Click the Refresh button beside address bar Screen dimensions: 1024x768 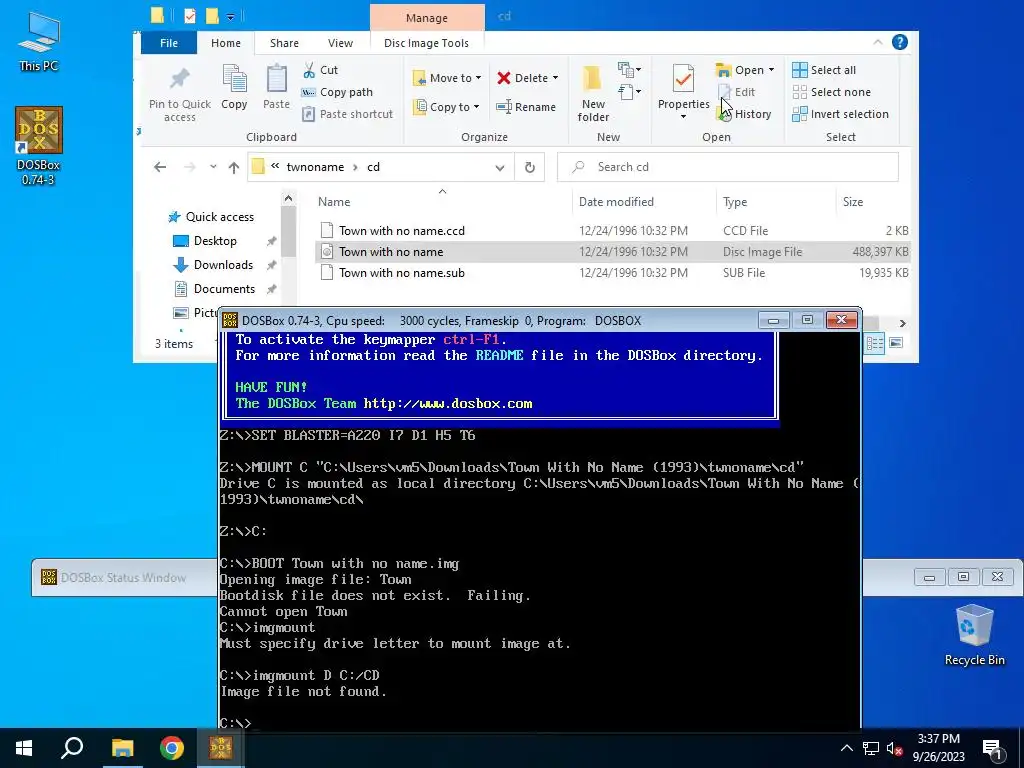coord(530,167)
